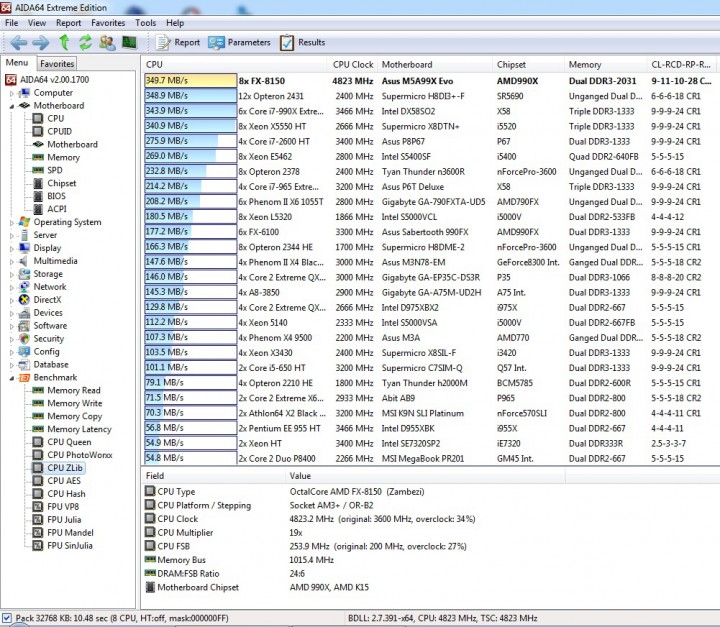Screen dimensions: 720x627
Task: Open the File menu
Action: pos(11,23)
